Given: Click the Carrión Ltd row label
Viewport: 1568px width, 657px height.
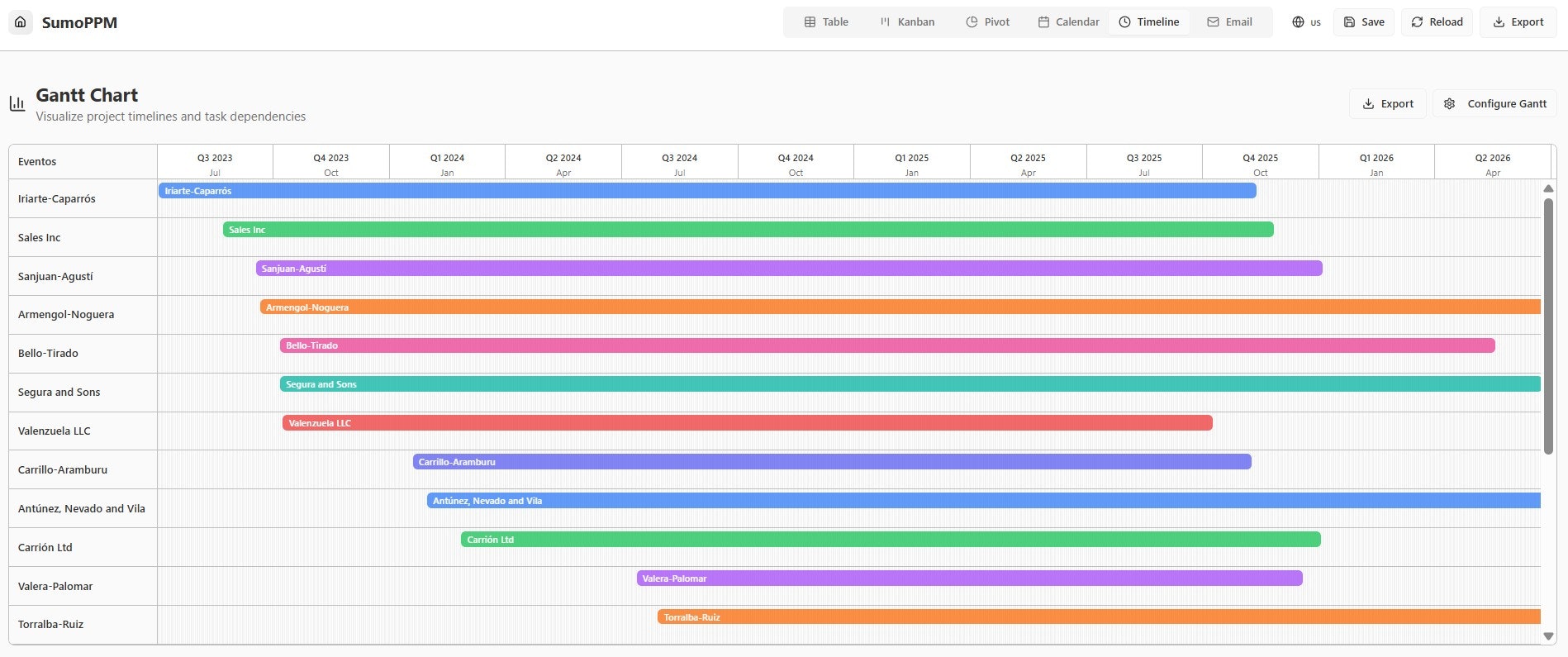Looking at the screenshot, I should coord(45,548).
